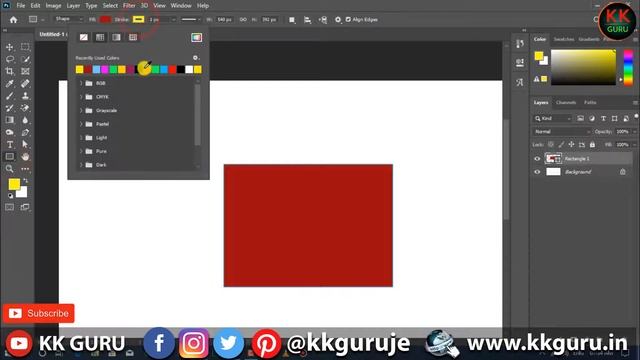Select the Rectangular Marquee tool

coord(25,47)
